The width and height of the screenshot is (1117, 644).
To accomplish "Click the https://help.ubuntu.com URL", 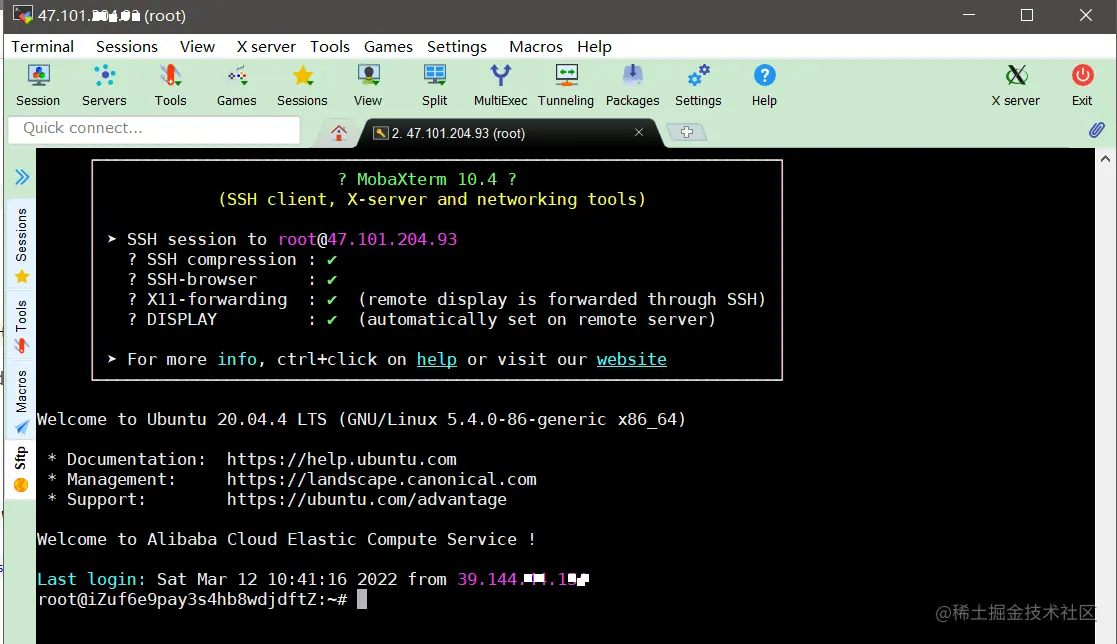I will (342, 459).
